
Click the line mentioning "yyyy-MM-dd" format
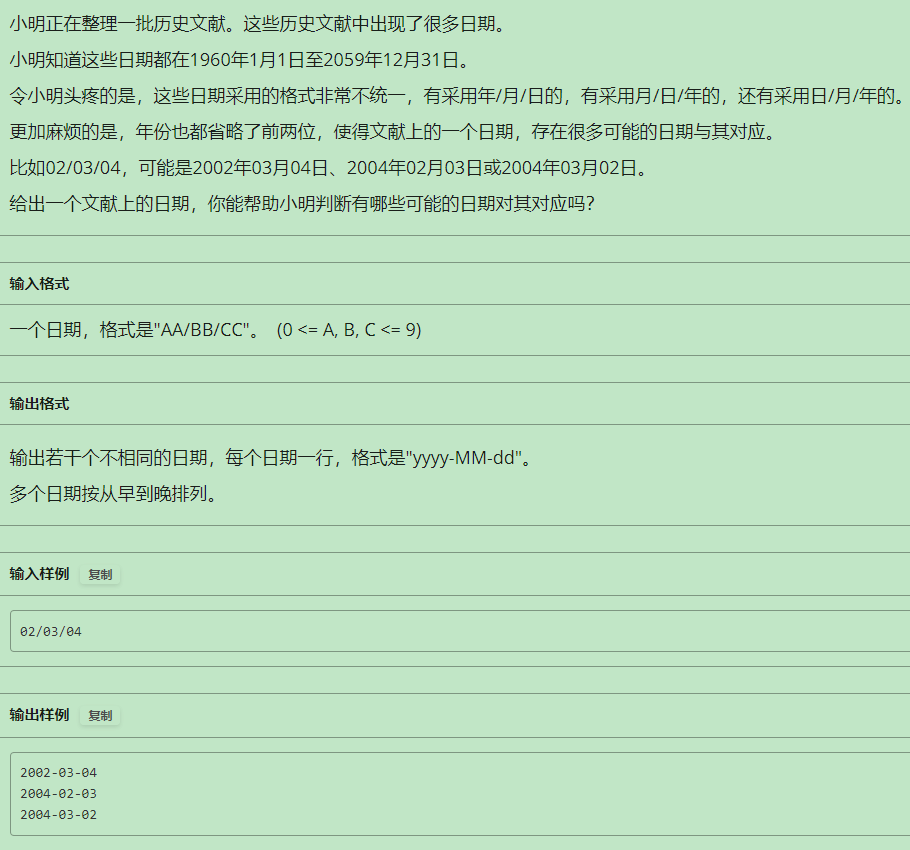coord(271,458)
